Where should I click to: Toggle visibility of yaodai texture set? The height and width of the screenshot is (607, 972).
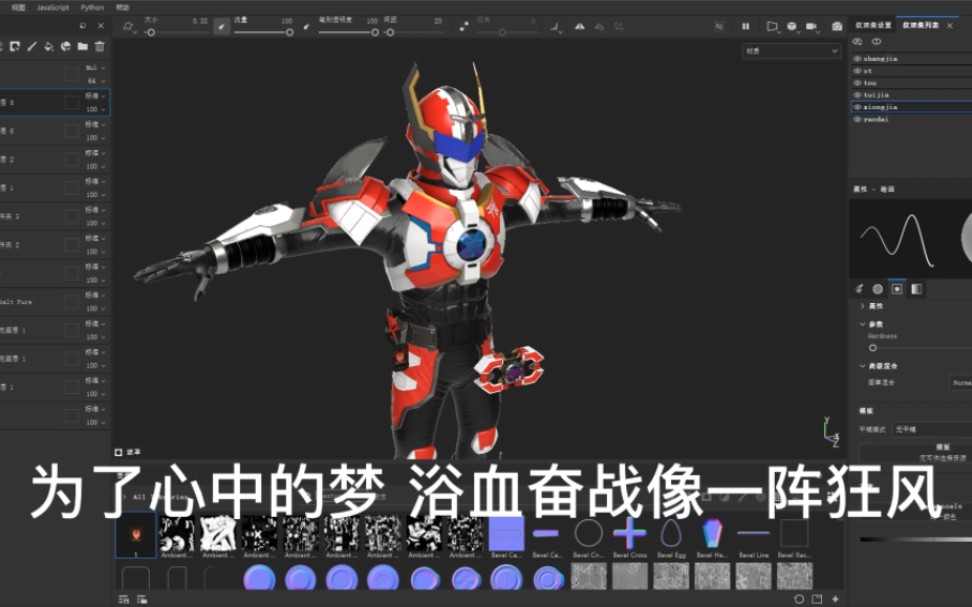tap(857, 119)
